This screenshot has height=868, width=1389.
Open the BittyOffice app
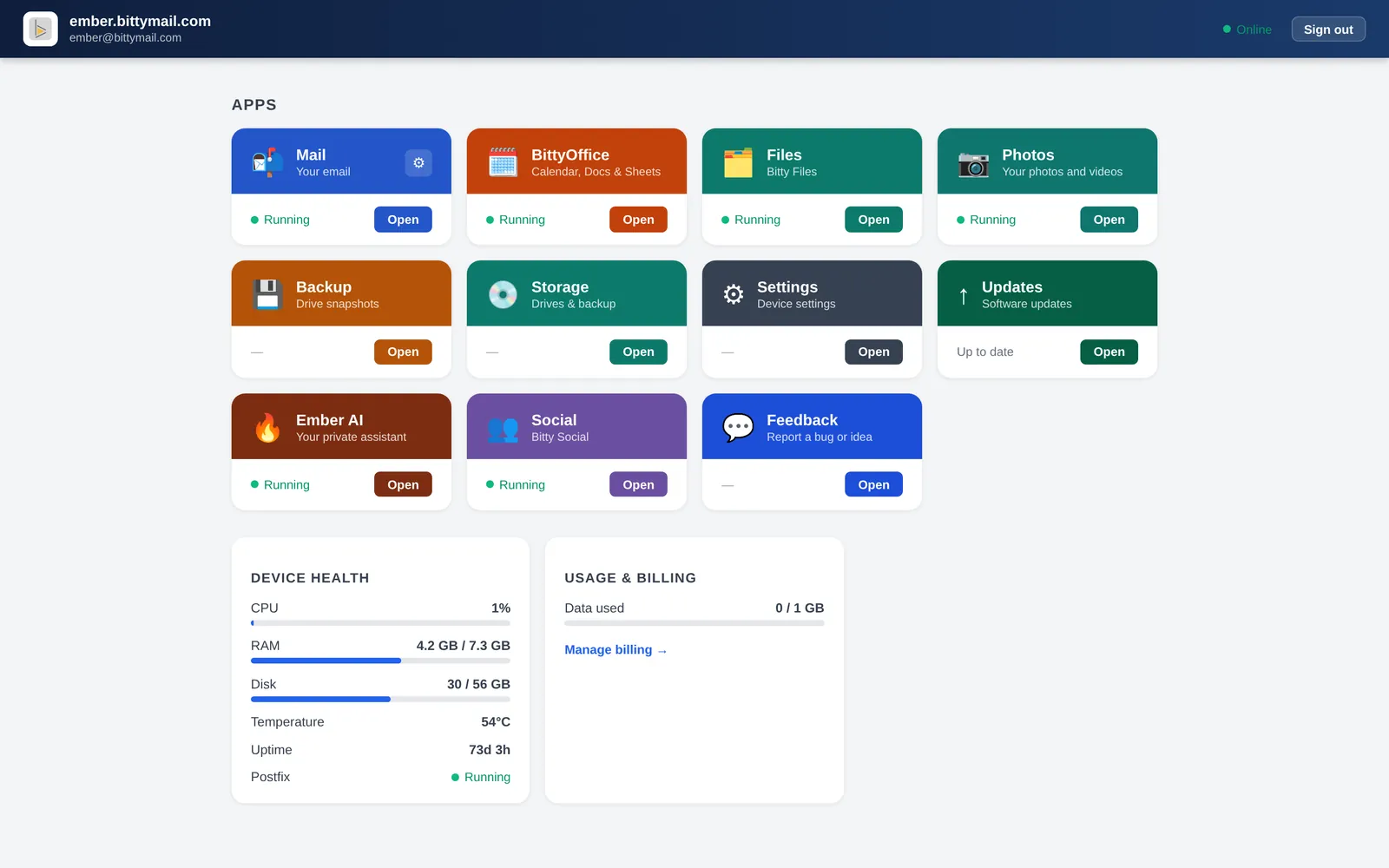point(638,220)
